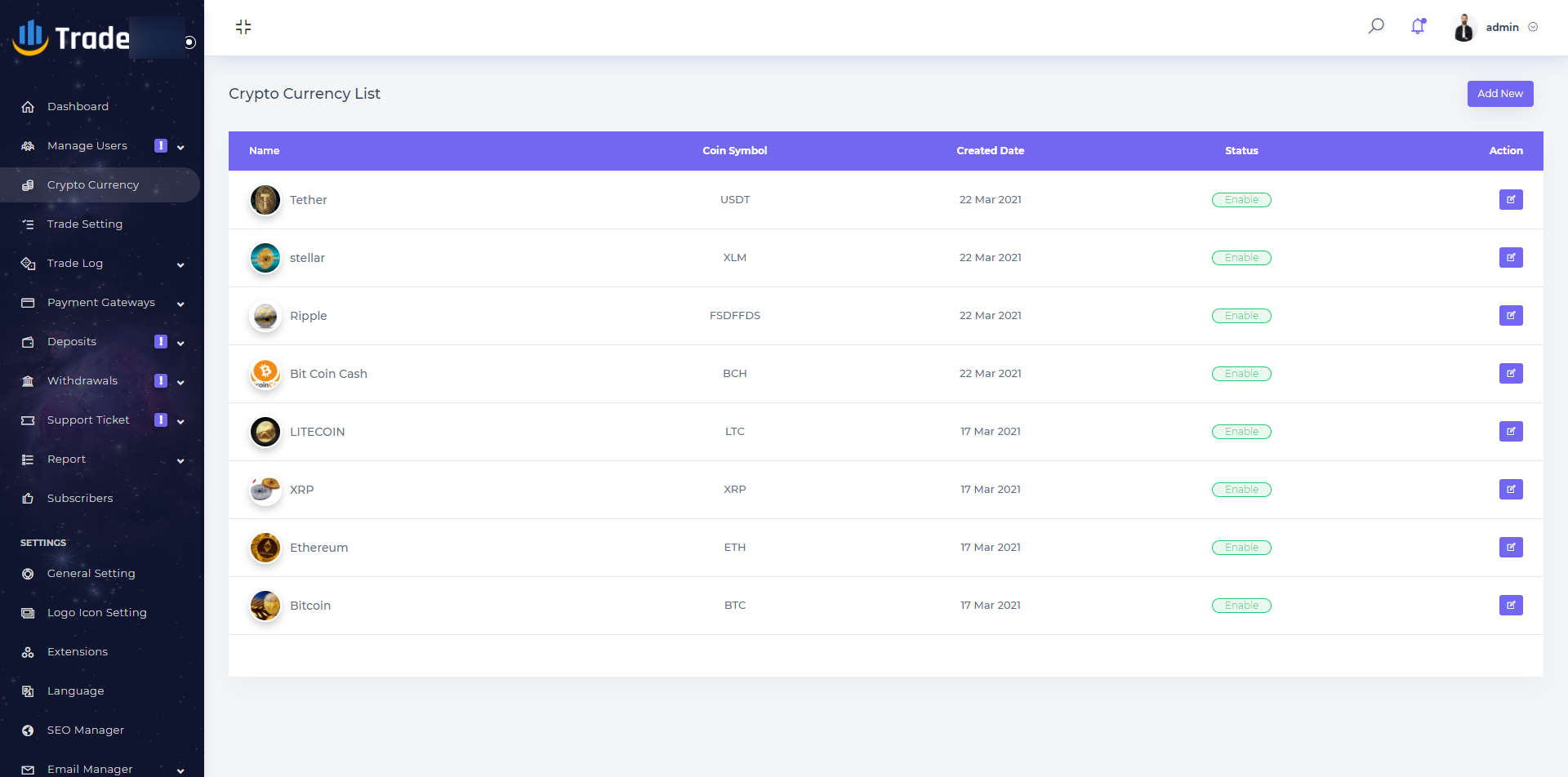Click the Tether coin thumbnail
Image resolution: width=1568 pixels, height=777 pixels.
coord(265,200)
